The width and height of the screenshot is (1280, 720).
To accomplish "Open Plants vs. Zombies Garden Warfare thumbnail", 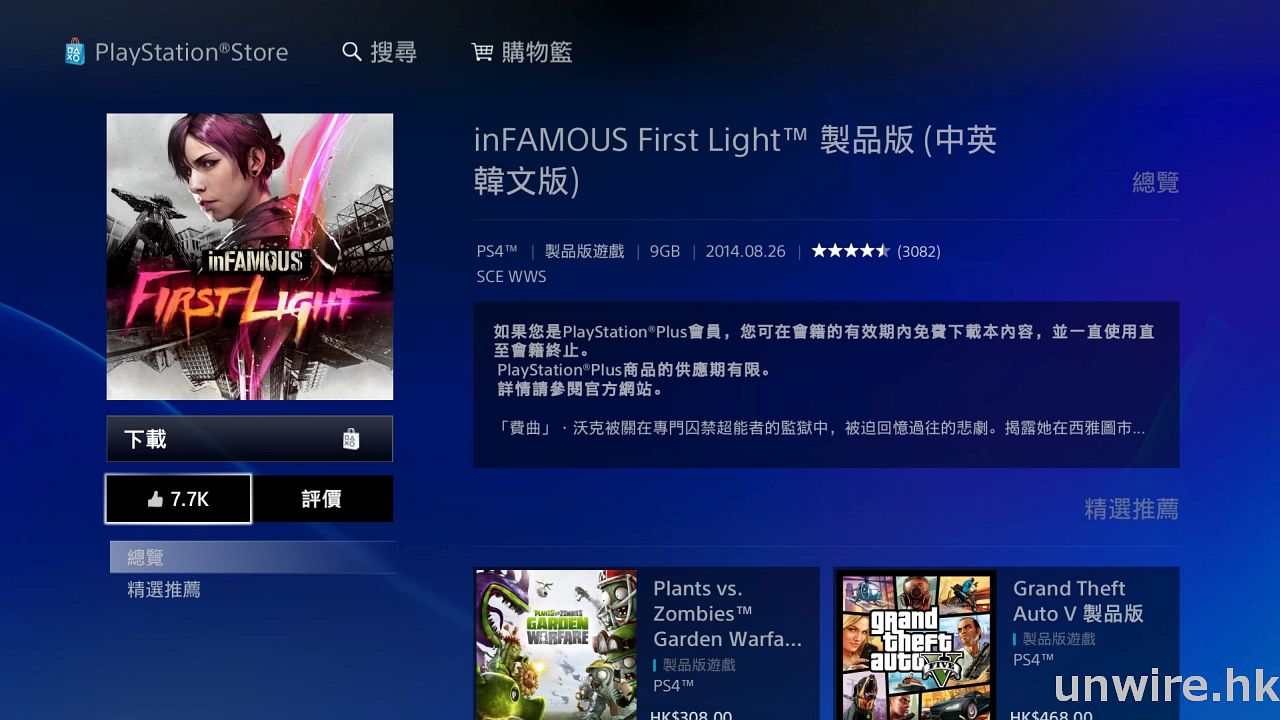I will (x=556, y=645).
